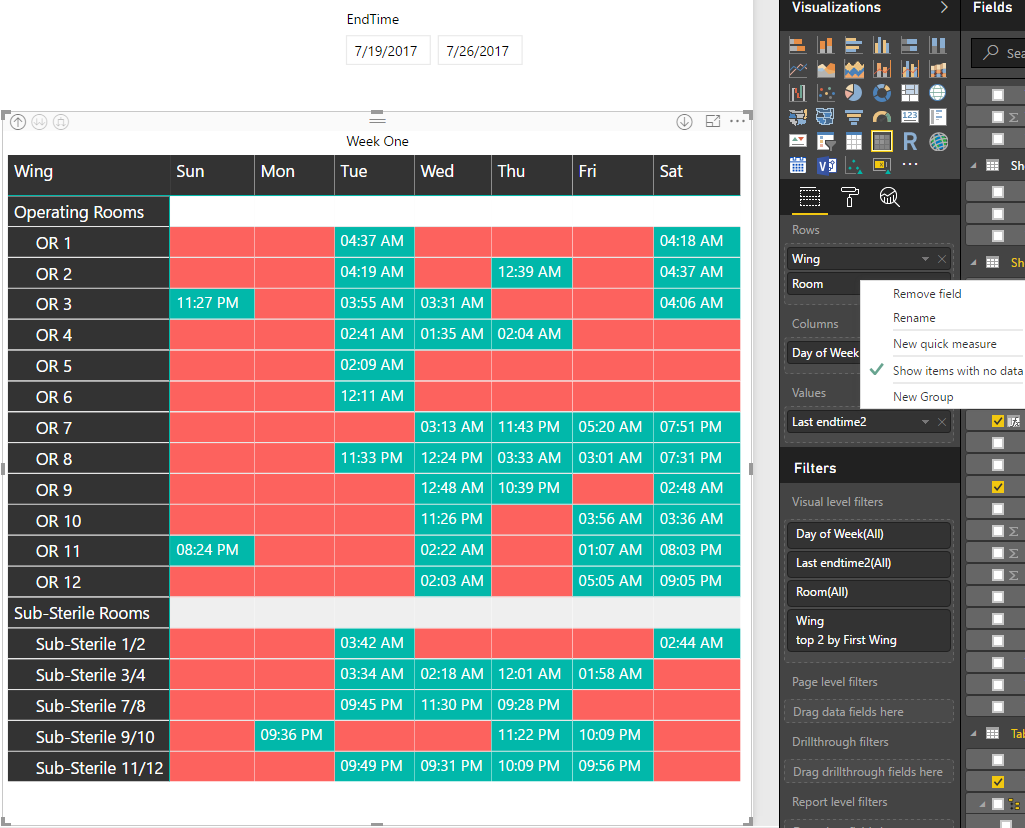
Task: Click the Fields search box
Action: pos(998,53)
